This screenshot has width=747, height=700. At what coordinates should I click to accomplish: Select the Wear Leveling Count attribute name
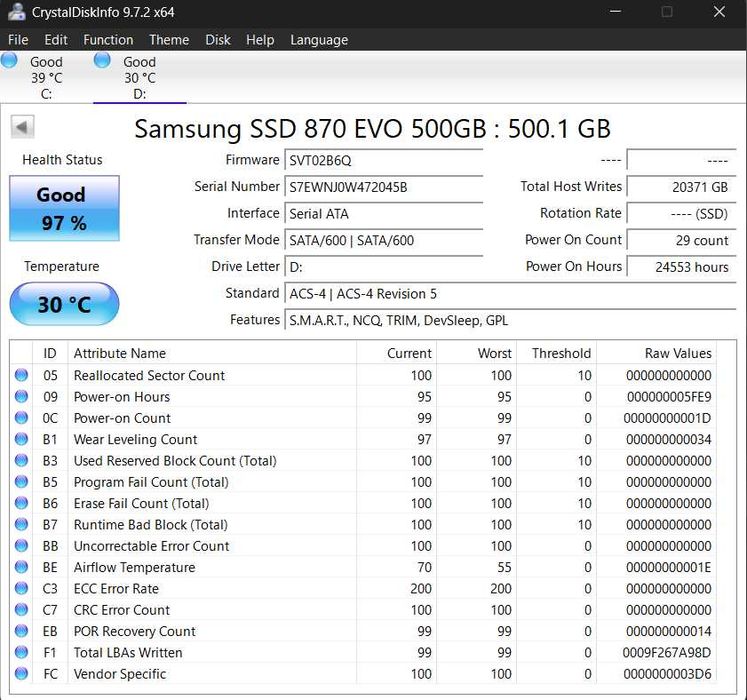coord(135,439)
